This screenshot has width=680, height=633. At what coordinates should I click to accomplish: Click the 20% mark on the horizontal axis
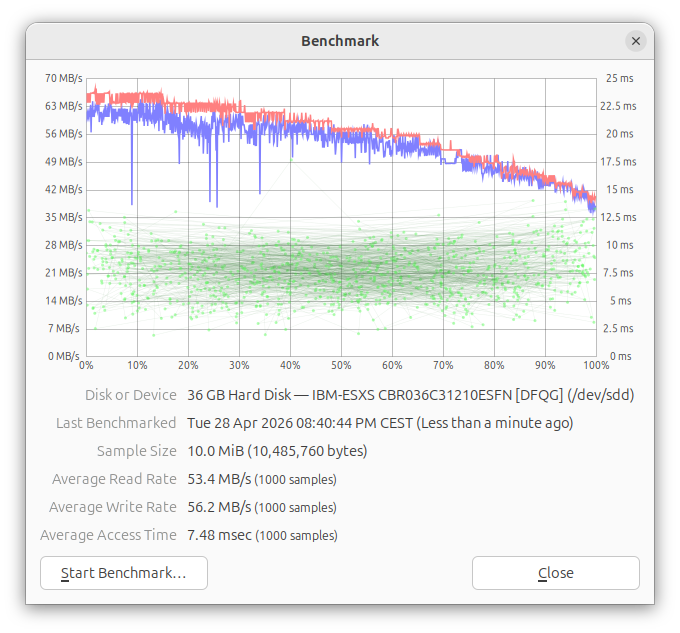[x=188, y=366]
